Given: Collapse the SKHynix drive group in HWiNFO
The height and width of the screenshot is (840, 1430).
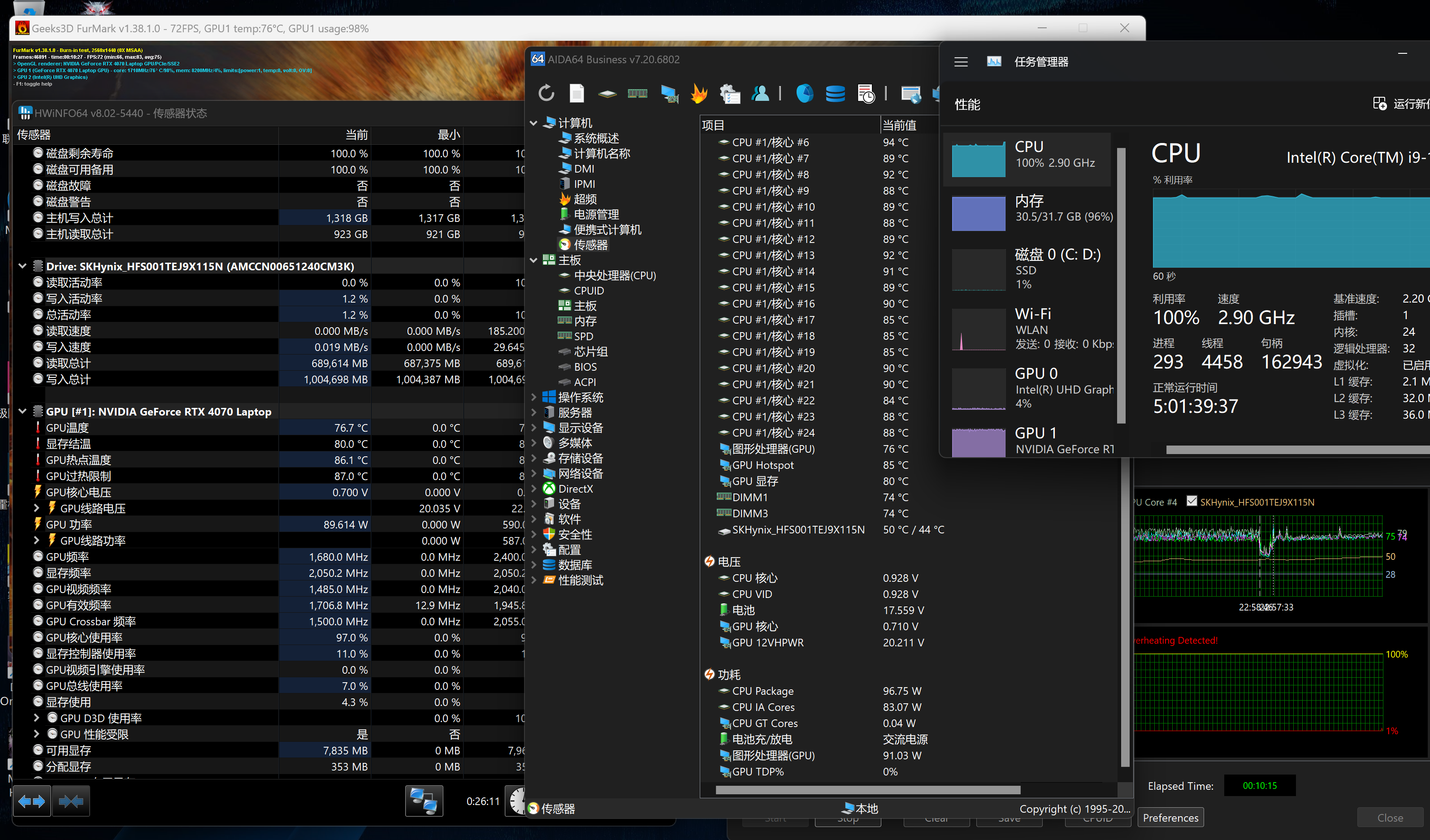Looking at the screenshot, I should pyautogui.click(x=23, y=266).
